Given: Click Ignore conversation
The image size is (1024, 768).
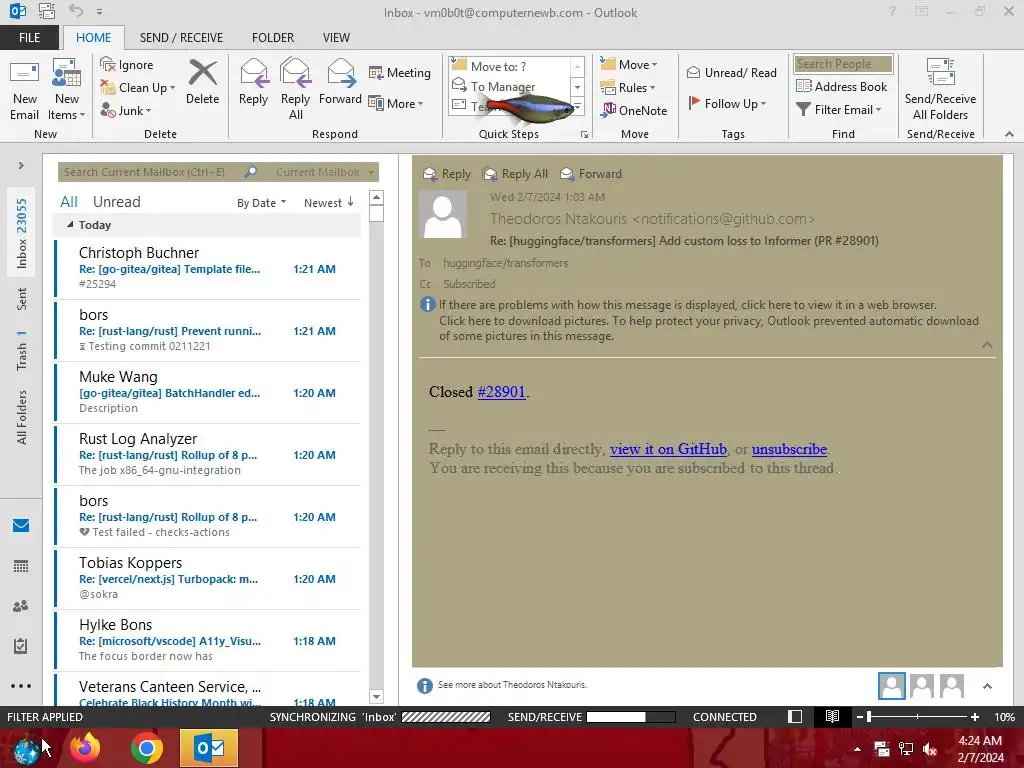Looking at the screenshot, I should pyautogui.click(x=127, y=65).
